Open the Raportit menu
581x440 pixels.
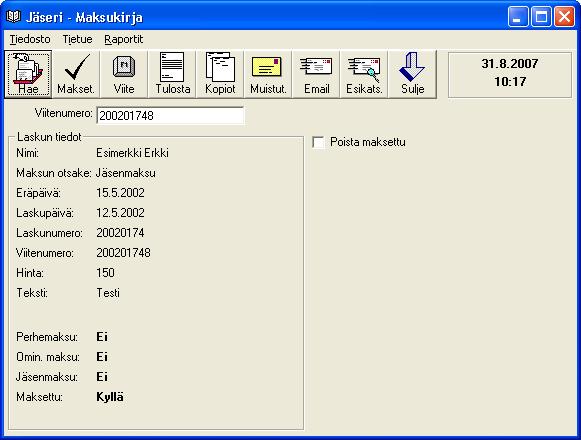click(123, 39)
